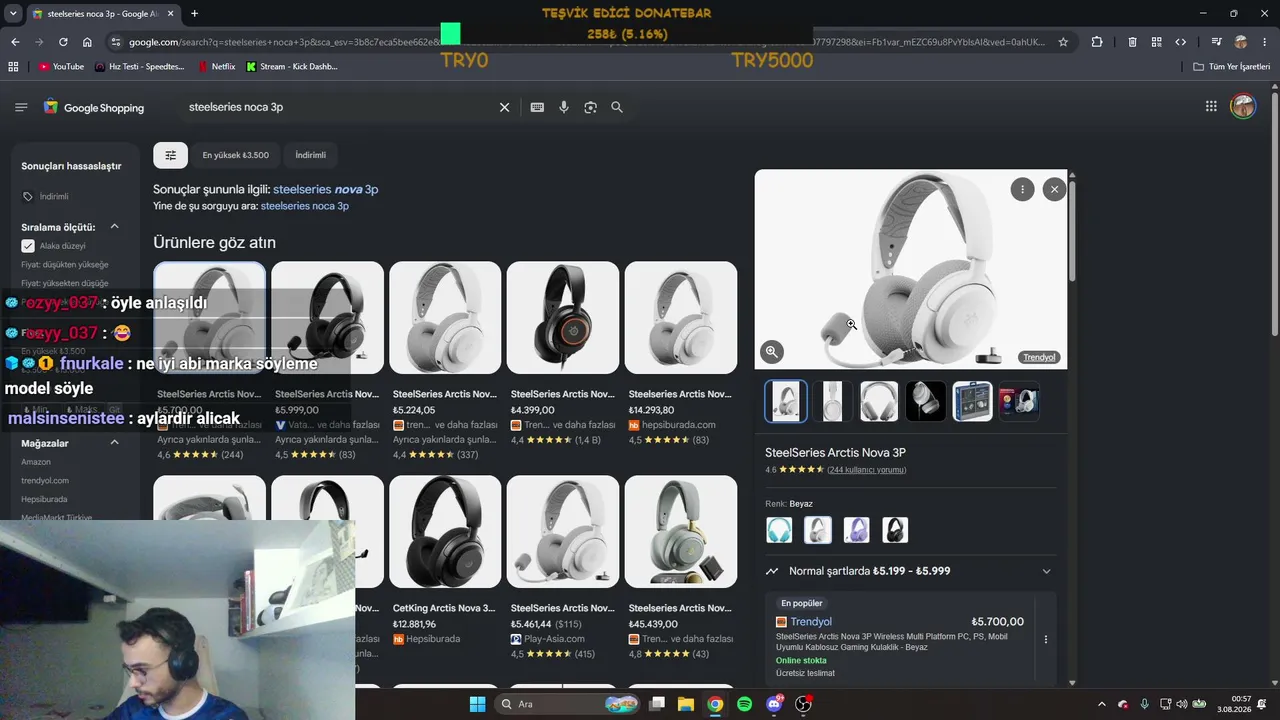
Task: View the black-background gallery thumbnail
Action: pyautogui.click(x=926, y=401)
